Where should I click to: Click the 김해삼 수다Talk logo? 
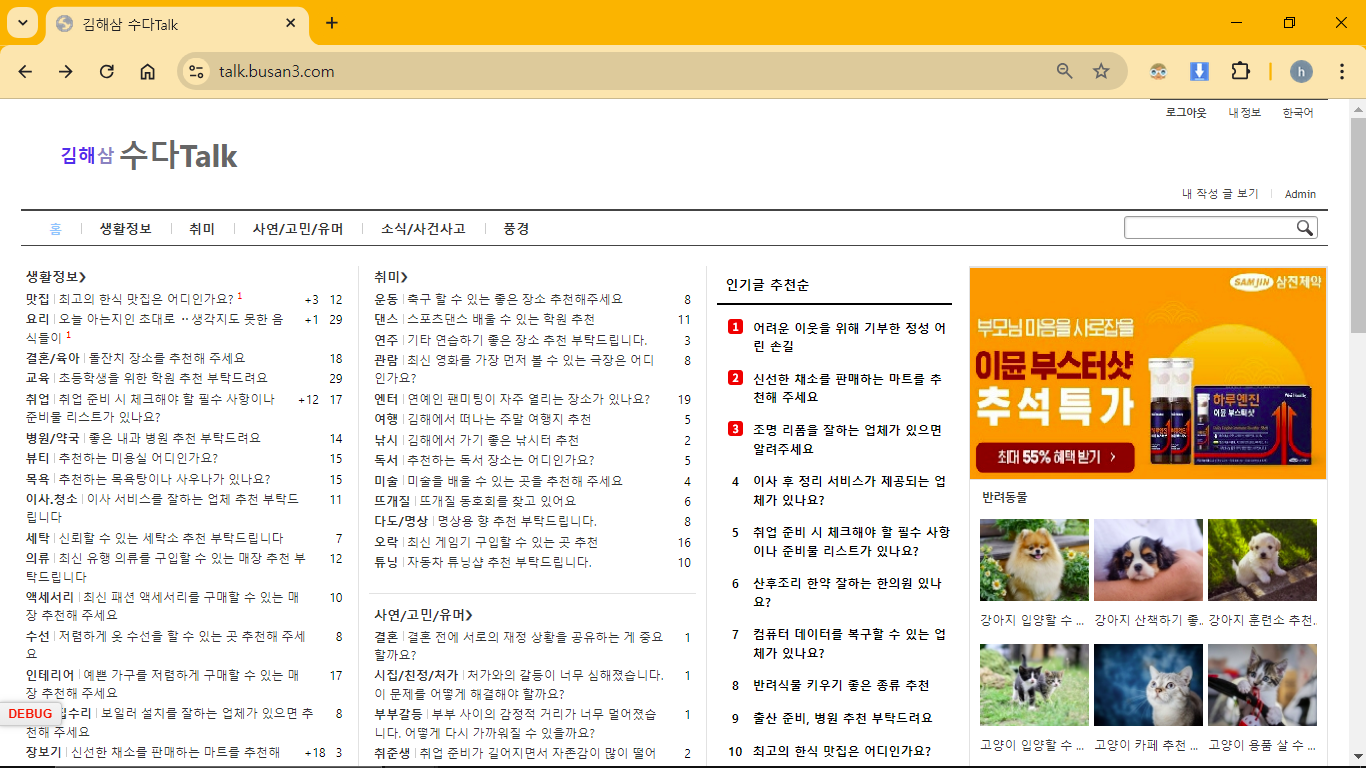pyautogui.click(x=149, y=156)
